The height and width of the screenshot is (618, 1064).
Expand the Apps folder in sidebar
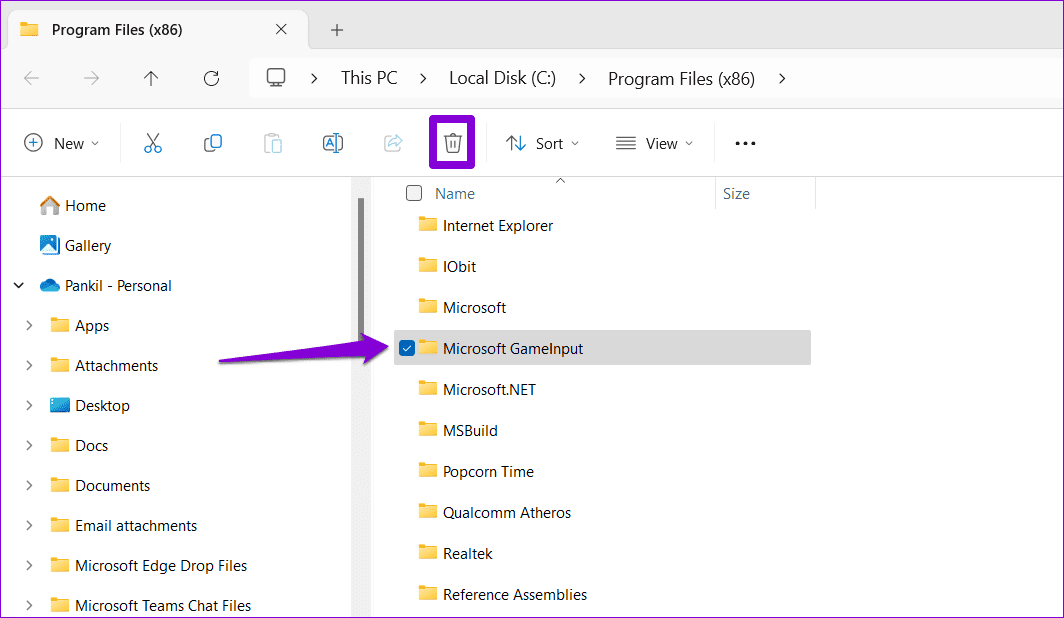coord(28,325)
